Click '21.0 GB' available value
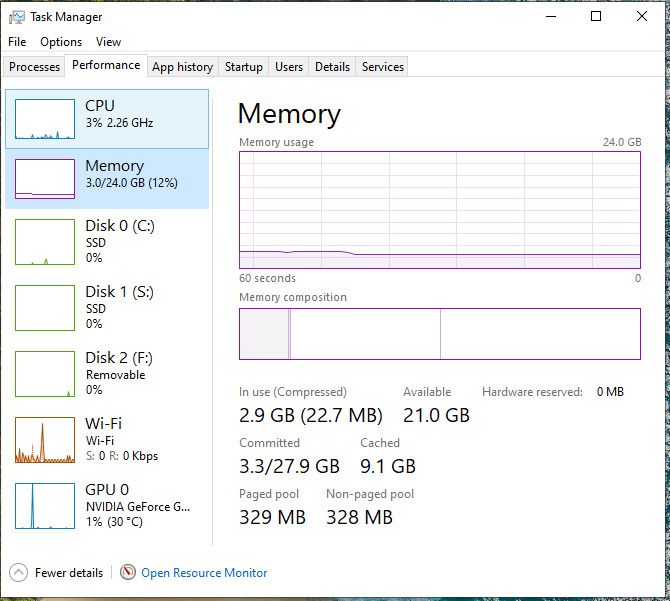The width and height of the screenshot is (670, 601). tap(436, 415)
